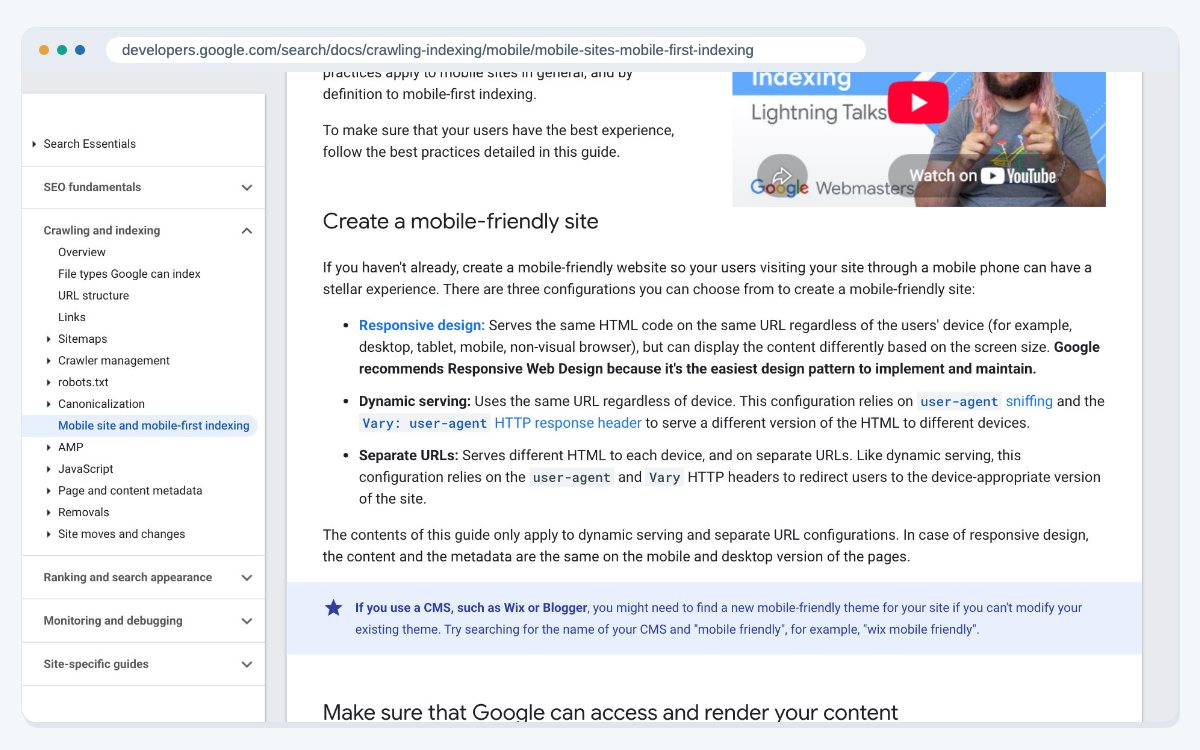Expand Site moves and changes triangle

point(48,534)
